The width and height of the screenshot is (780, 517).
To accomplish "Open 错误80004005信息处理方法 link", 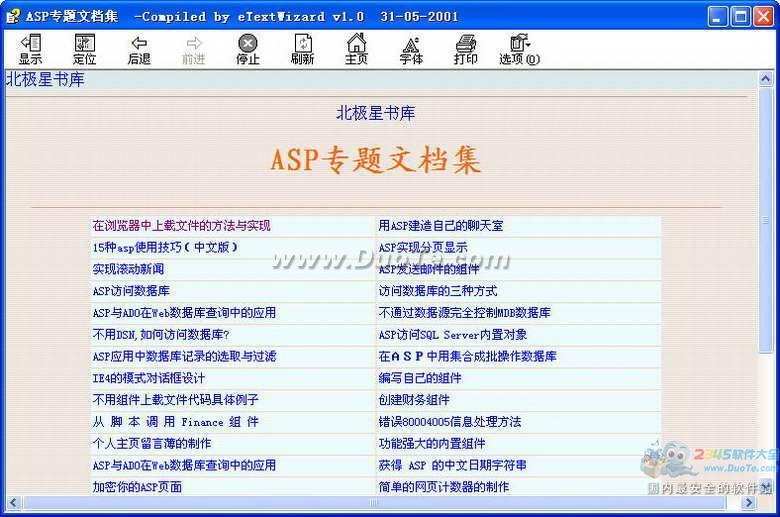I will coord(450,422).
